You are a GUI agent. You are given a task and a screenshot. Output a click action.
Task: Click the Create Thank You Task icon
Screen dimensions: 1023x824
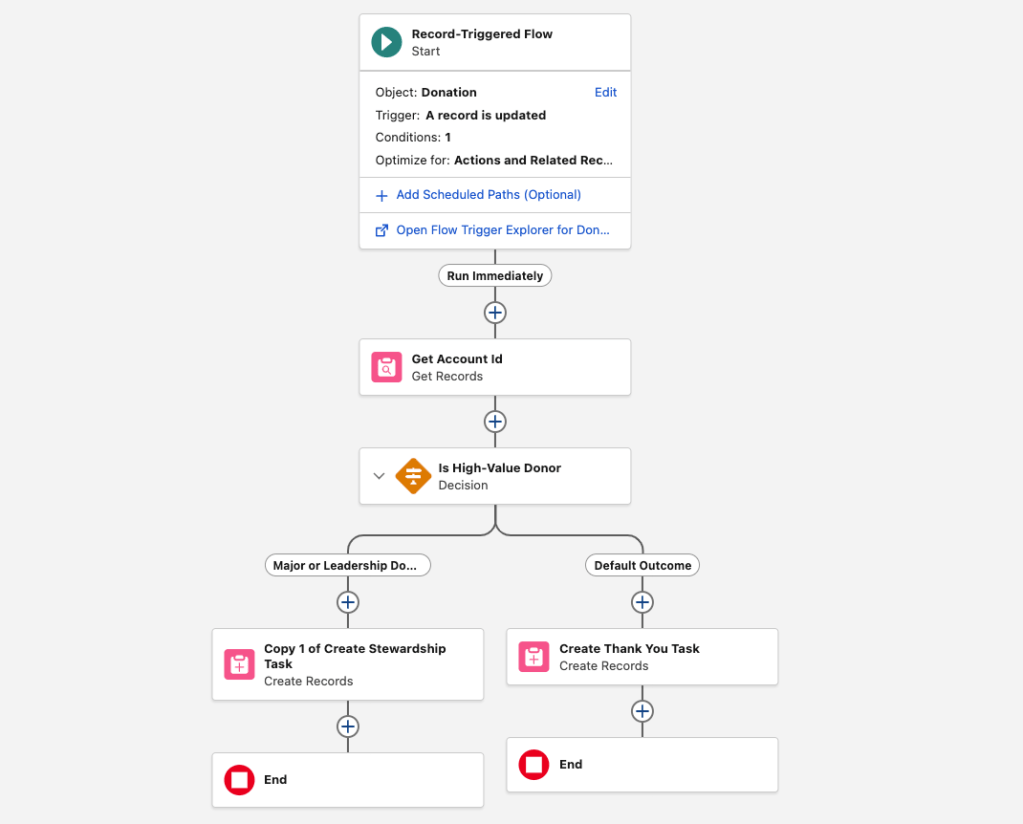534,657
